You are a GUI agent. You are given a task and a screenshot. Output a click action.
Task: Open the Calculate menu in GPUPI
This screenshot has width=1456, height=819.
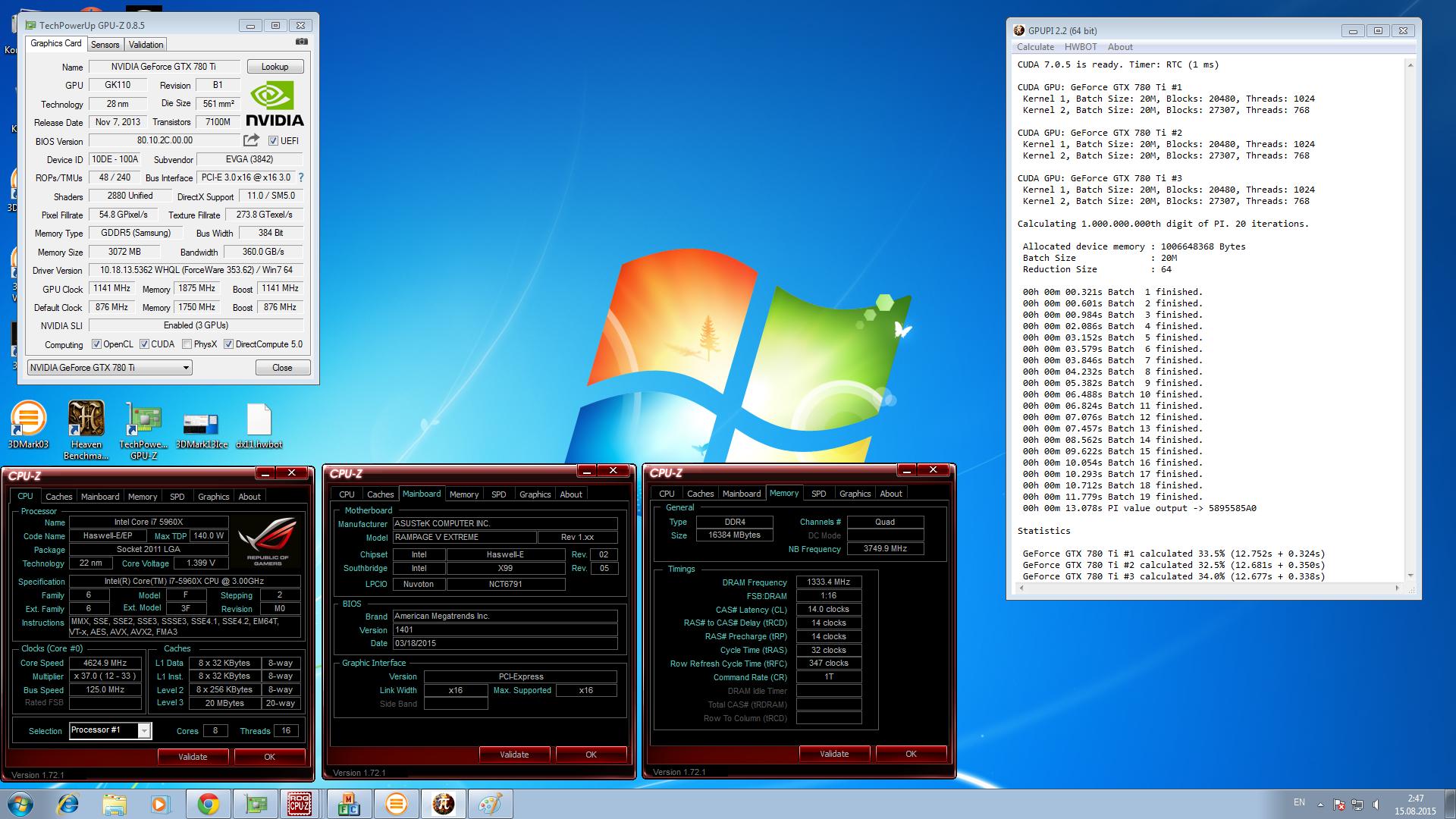tap(1035, 47)
